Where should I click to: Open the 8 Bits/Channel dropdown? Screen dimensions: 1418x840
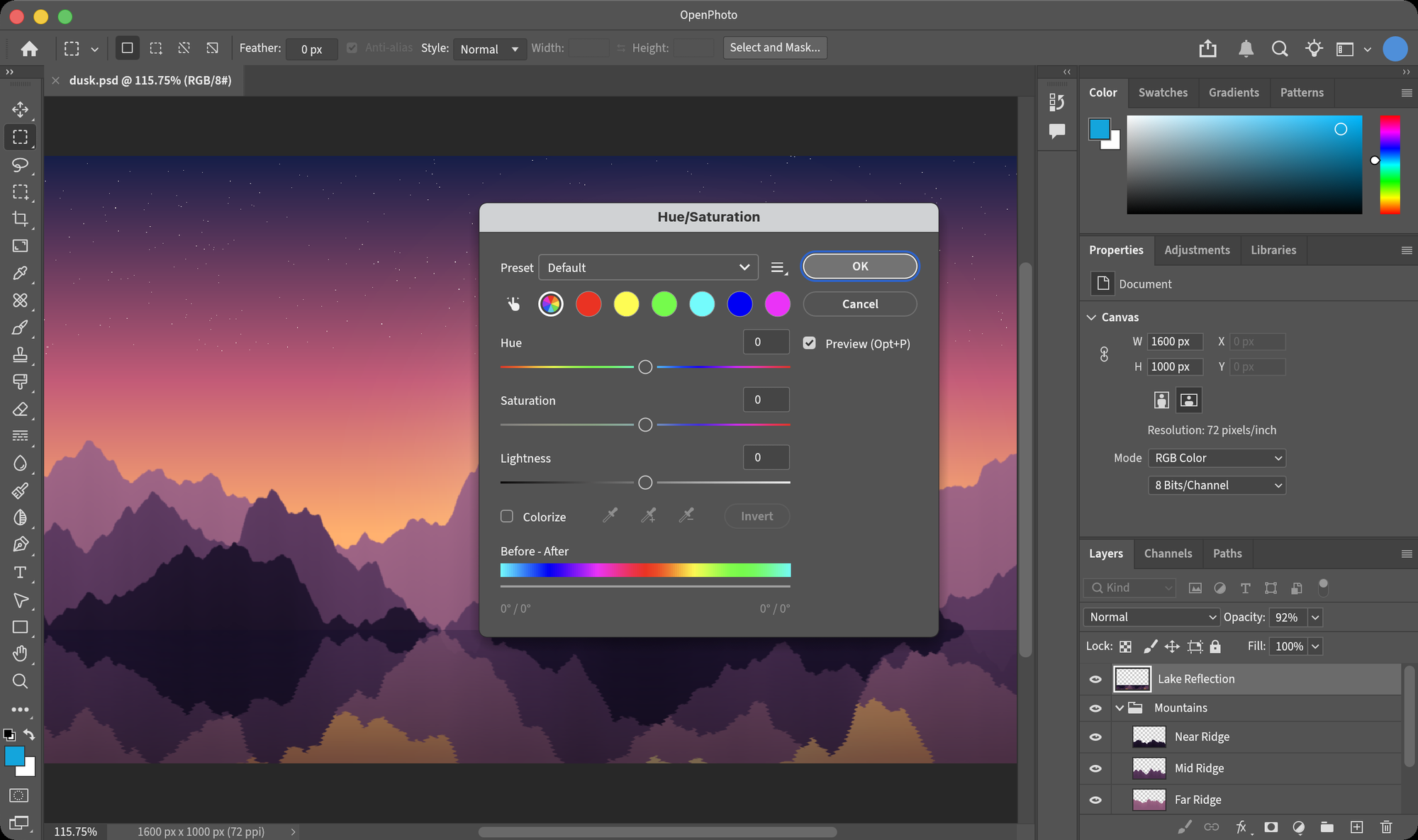pos(1217,485)
